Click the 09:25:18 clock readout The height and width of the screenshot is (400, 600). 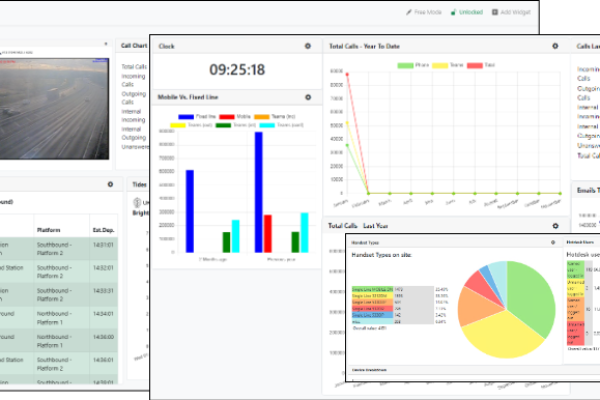[237, 70]
